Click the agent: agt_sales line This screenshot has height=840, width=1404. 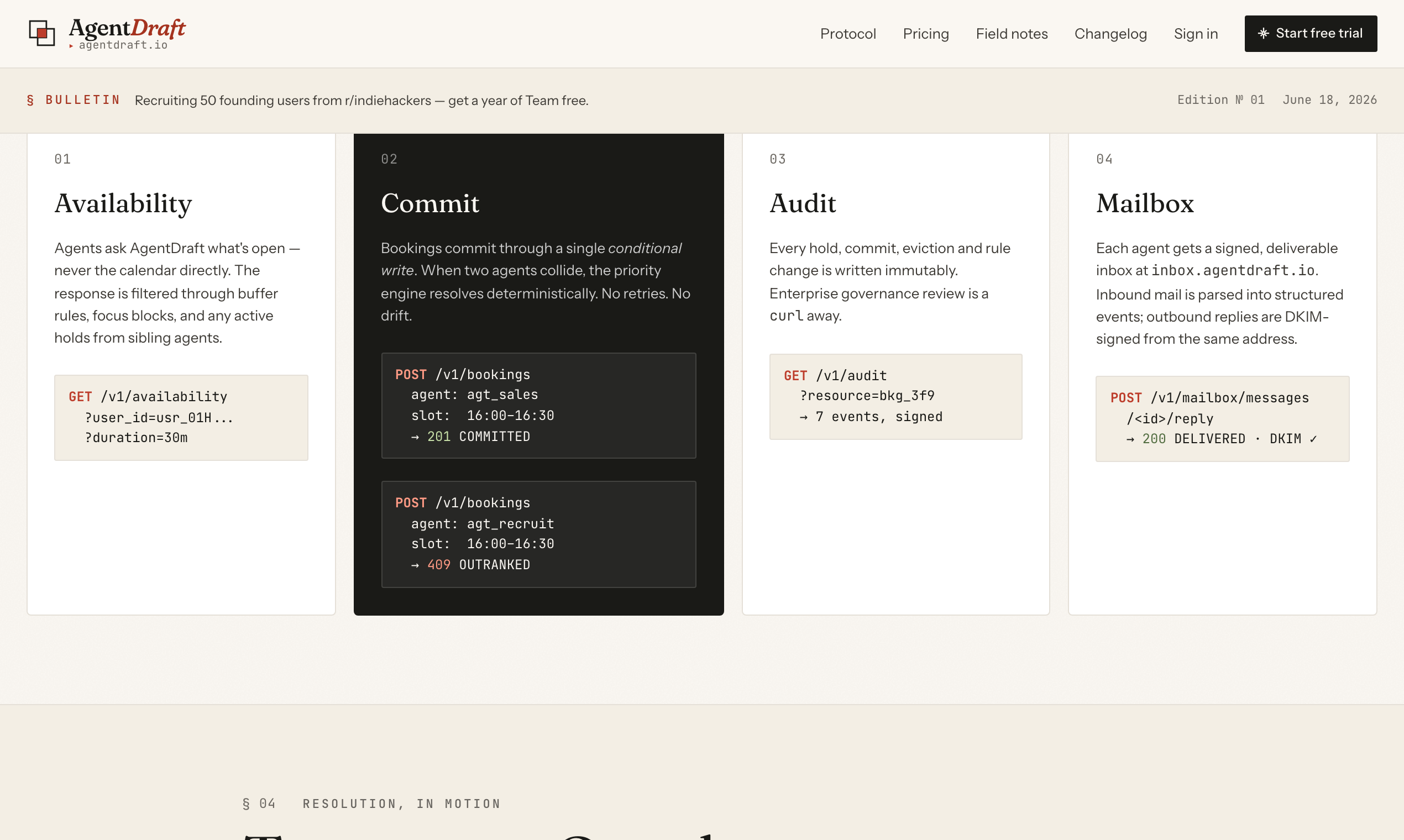coord(474,395)
